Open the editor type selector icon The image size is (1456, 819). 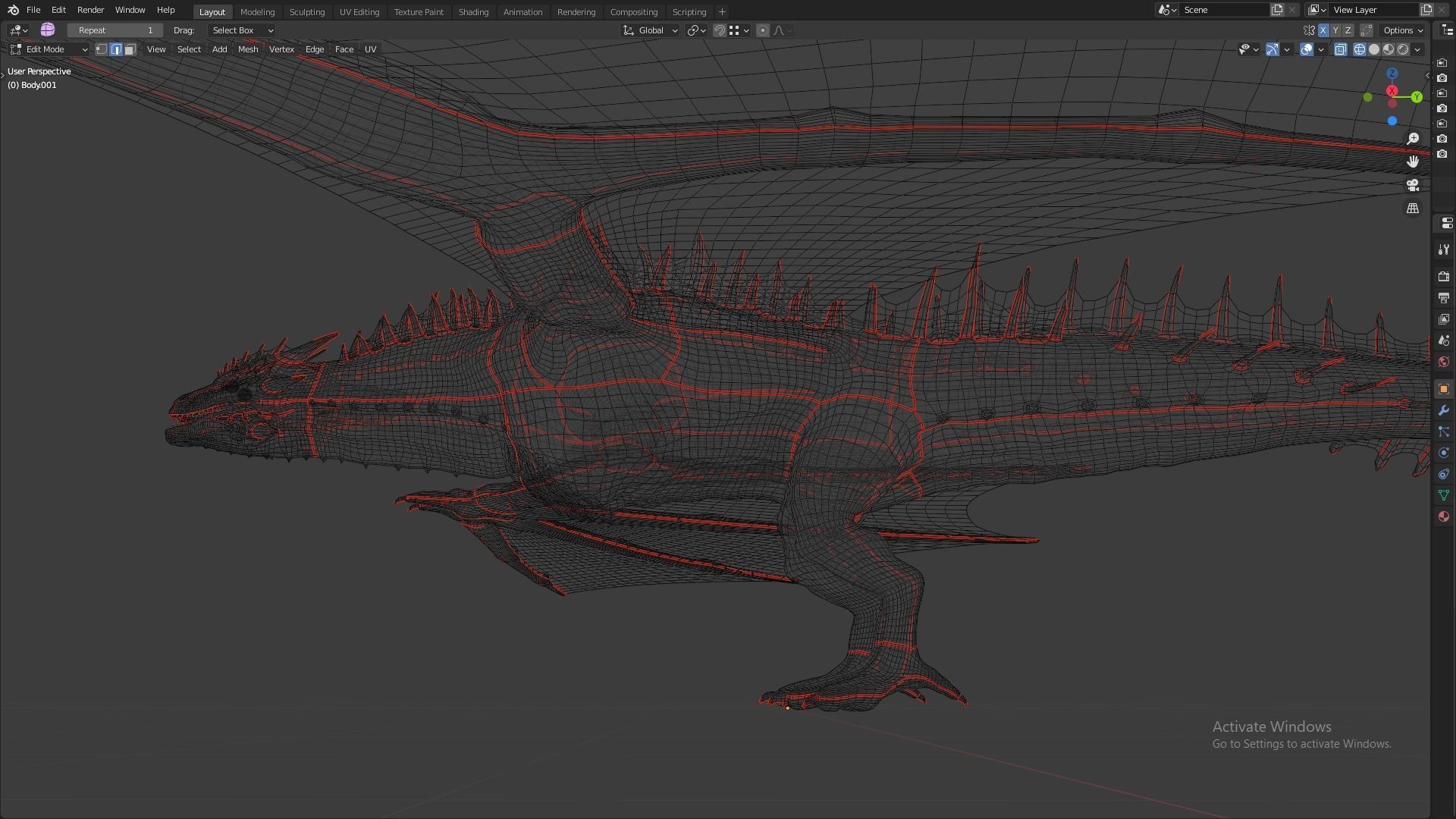pos(18,30)
